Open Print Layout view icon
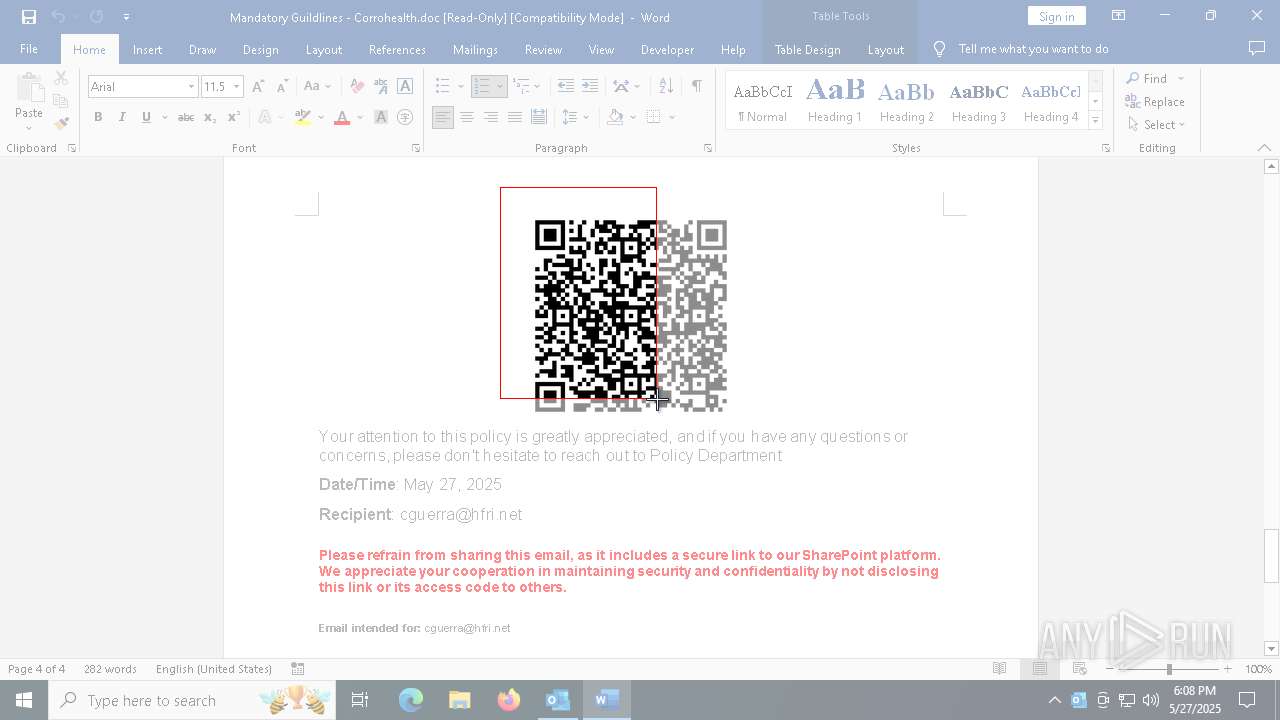The width and height of the screenshot is (1280, 720). 1039,669
